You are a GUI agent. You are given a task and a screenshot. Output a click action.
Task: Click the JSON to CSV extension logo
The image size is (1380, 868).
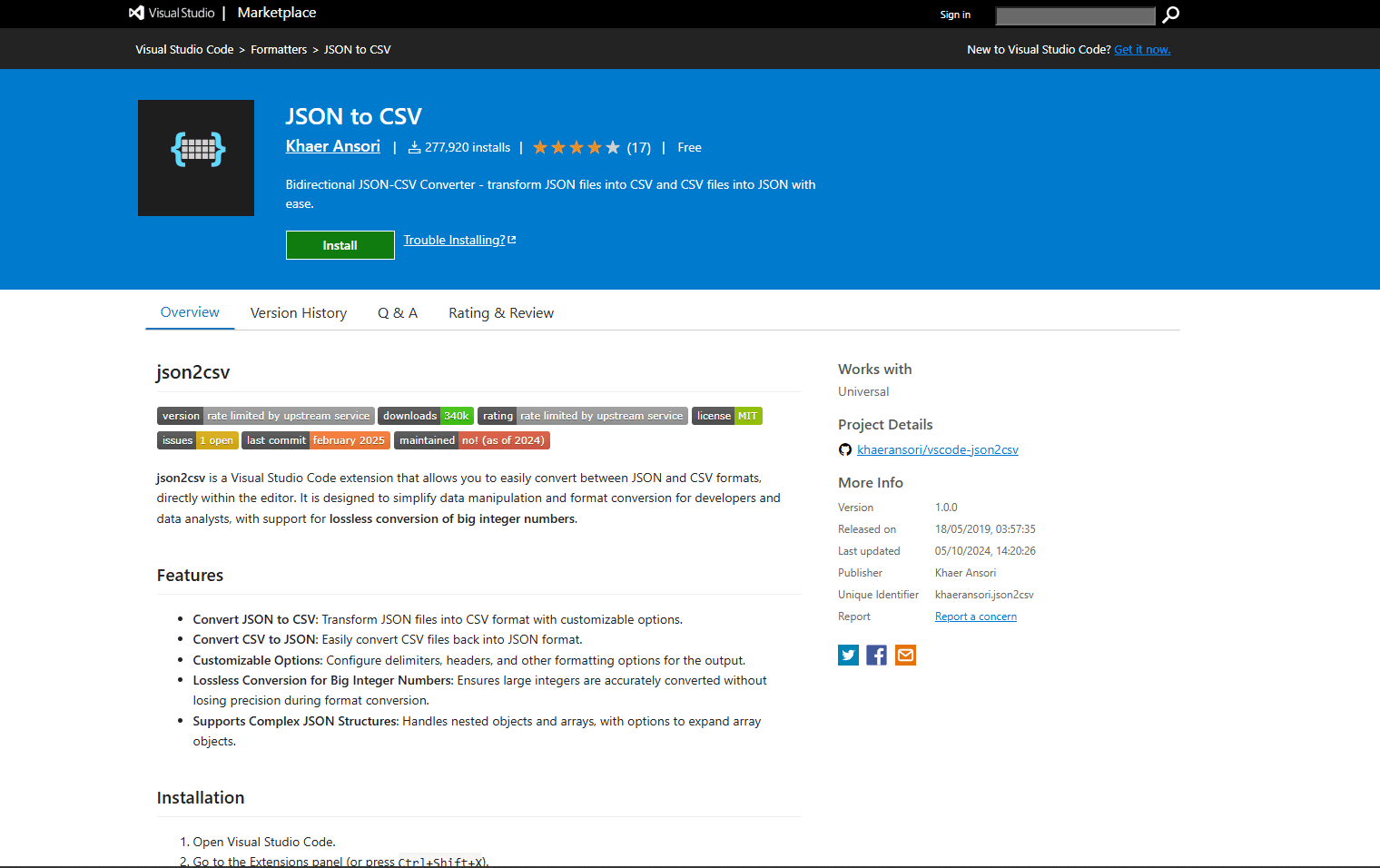point(196,158)
